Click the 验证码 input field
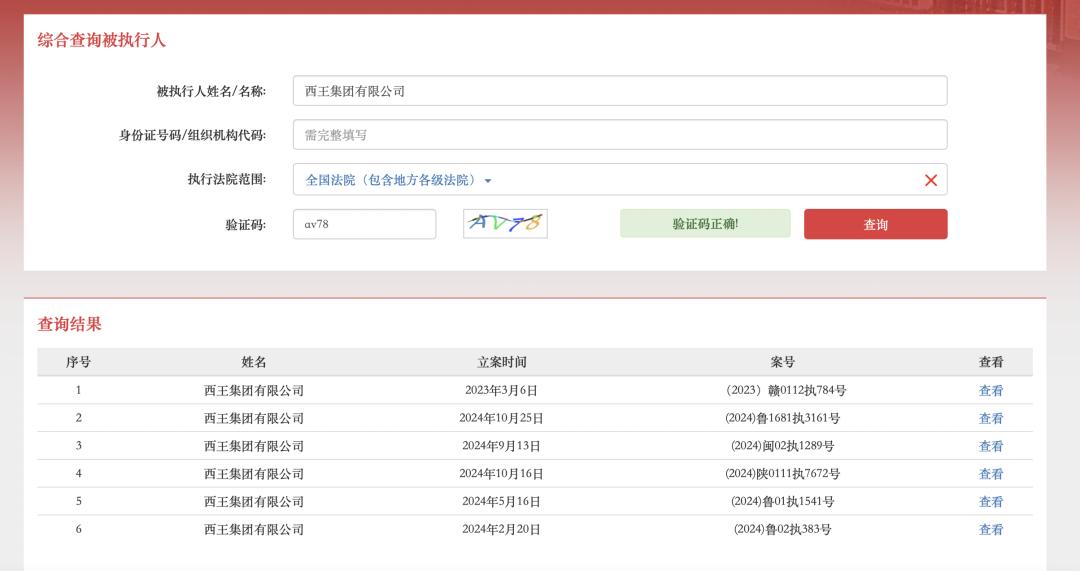Screen dimensions: 1080x571 click(x=364, y=225)
